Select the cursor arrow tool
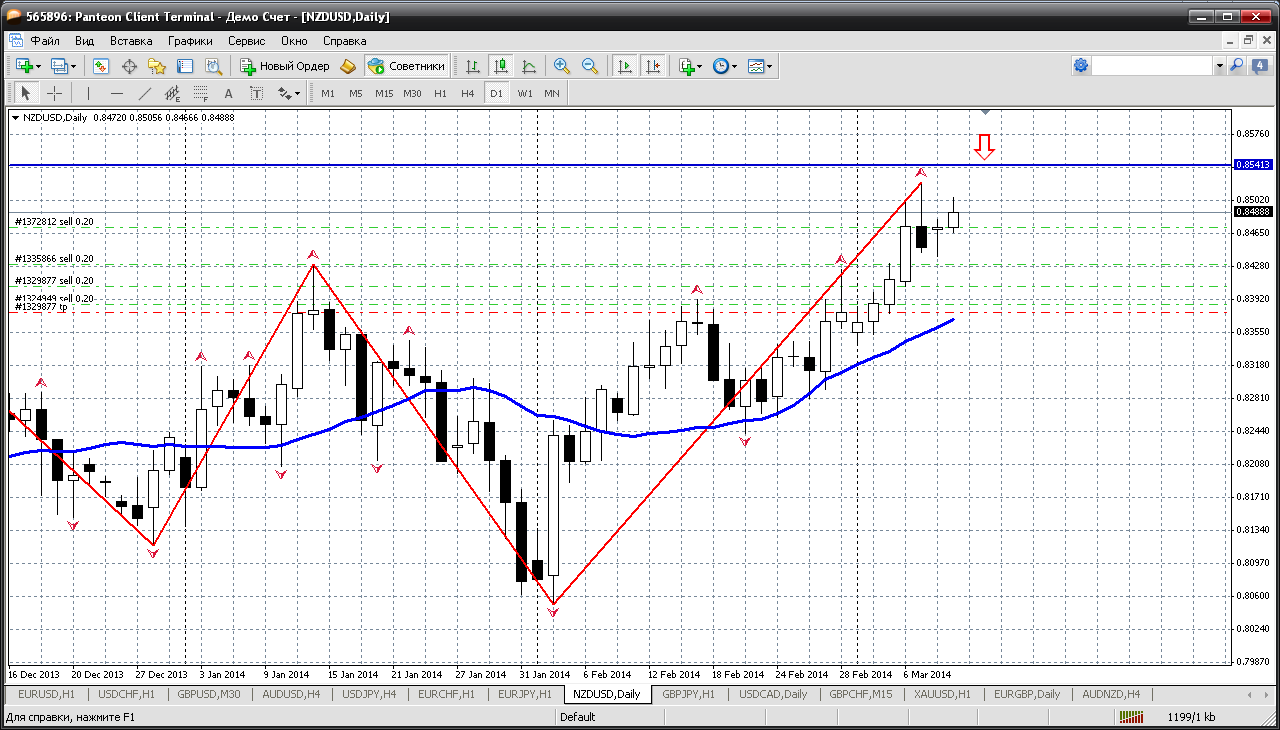The height and width of the screenshot is (730, 1280). (x=26, y=93)
